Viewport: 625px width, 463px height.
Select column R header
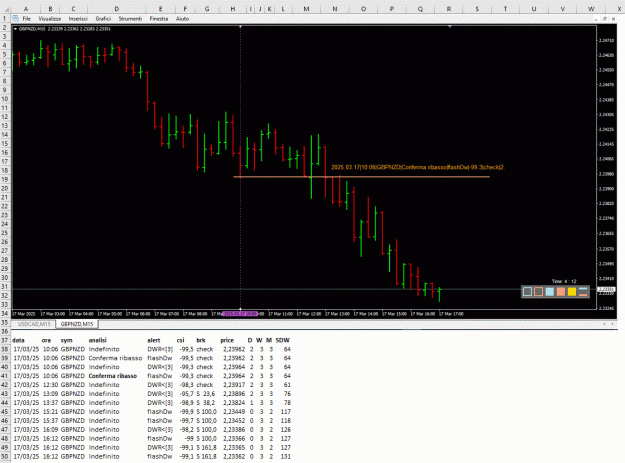[x=448, y=9]
